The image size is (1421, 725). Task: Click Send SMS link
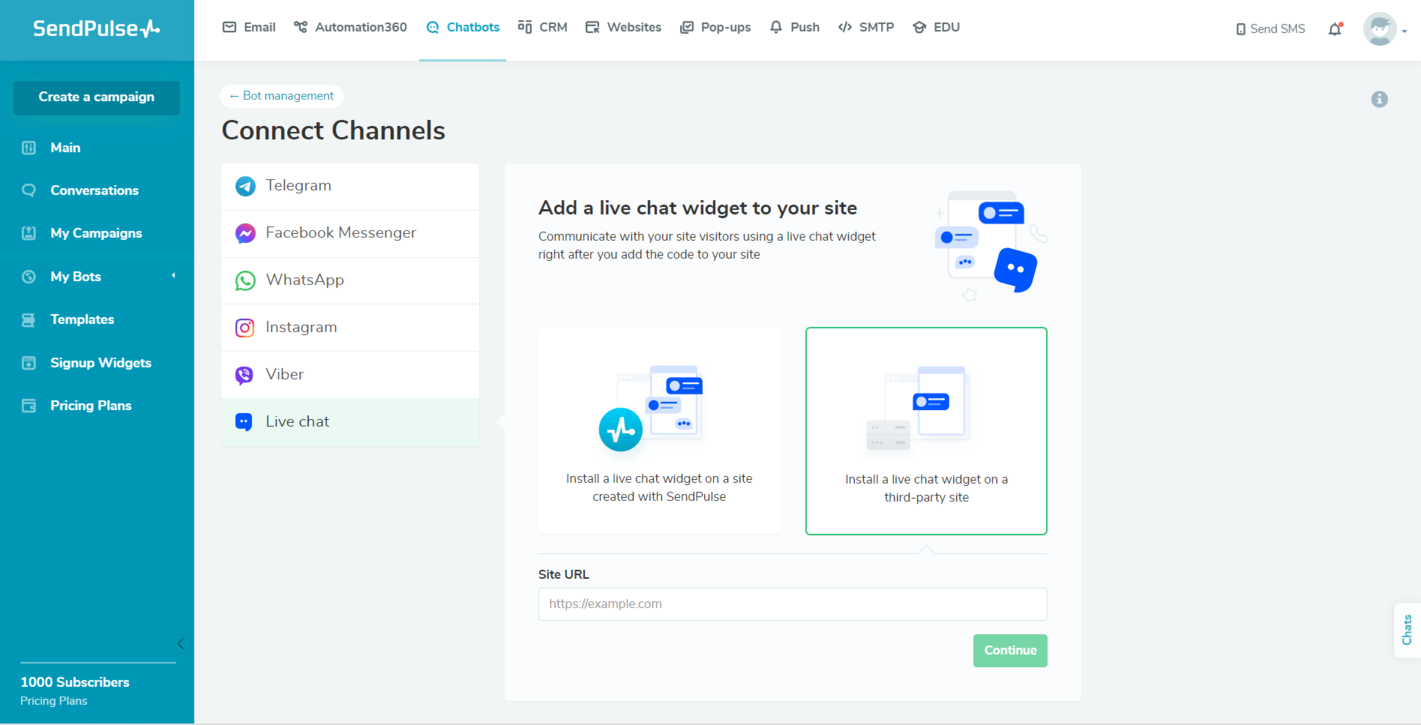[1270, 29]
